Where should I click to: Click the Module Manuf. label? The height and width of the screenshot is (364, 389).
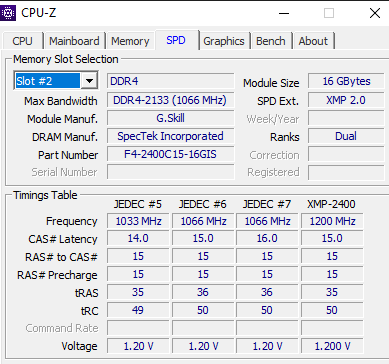coord(62,119)
